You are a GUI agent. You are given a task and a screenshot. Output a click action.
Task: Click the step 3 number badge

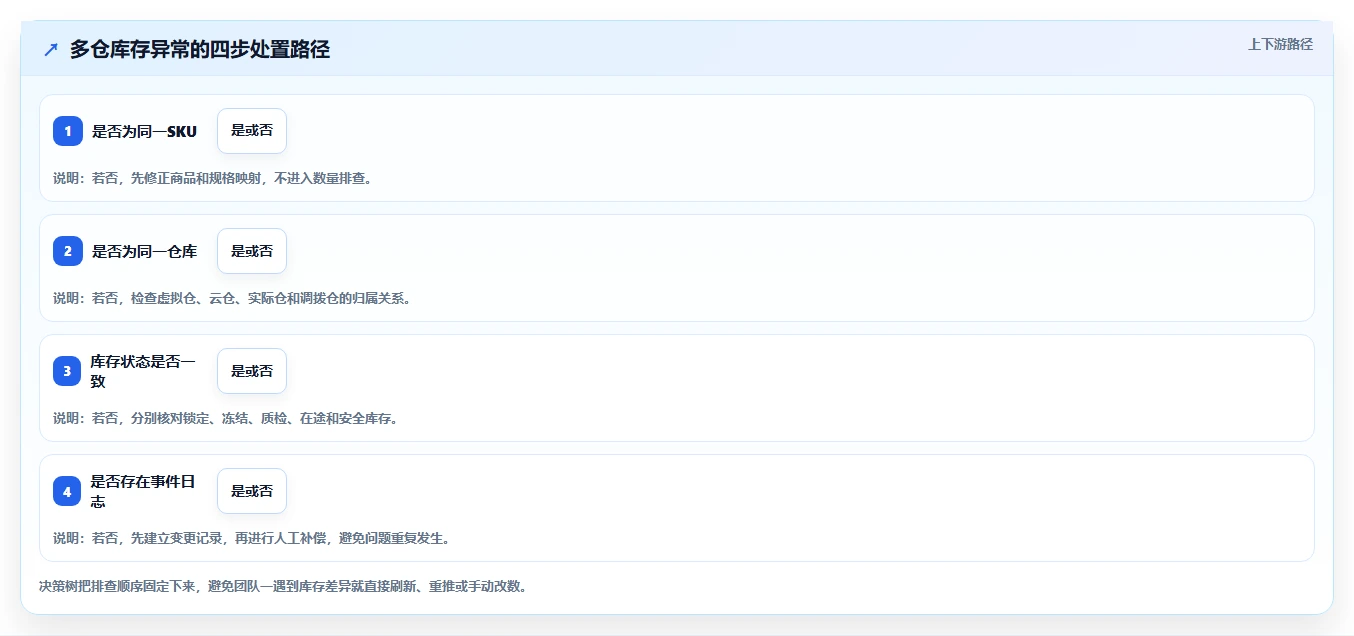pyautogui.click(x=68, y=371)
